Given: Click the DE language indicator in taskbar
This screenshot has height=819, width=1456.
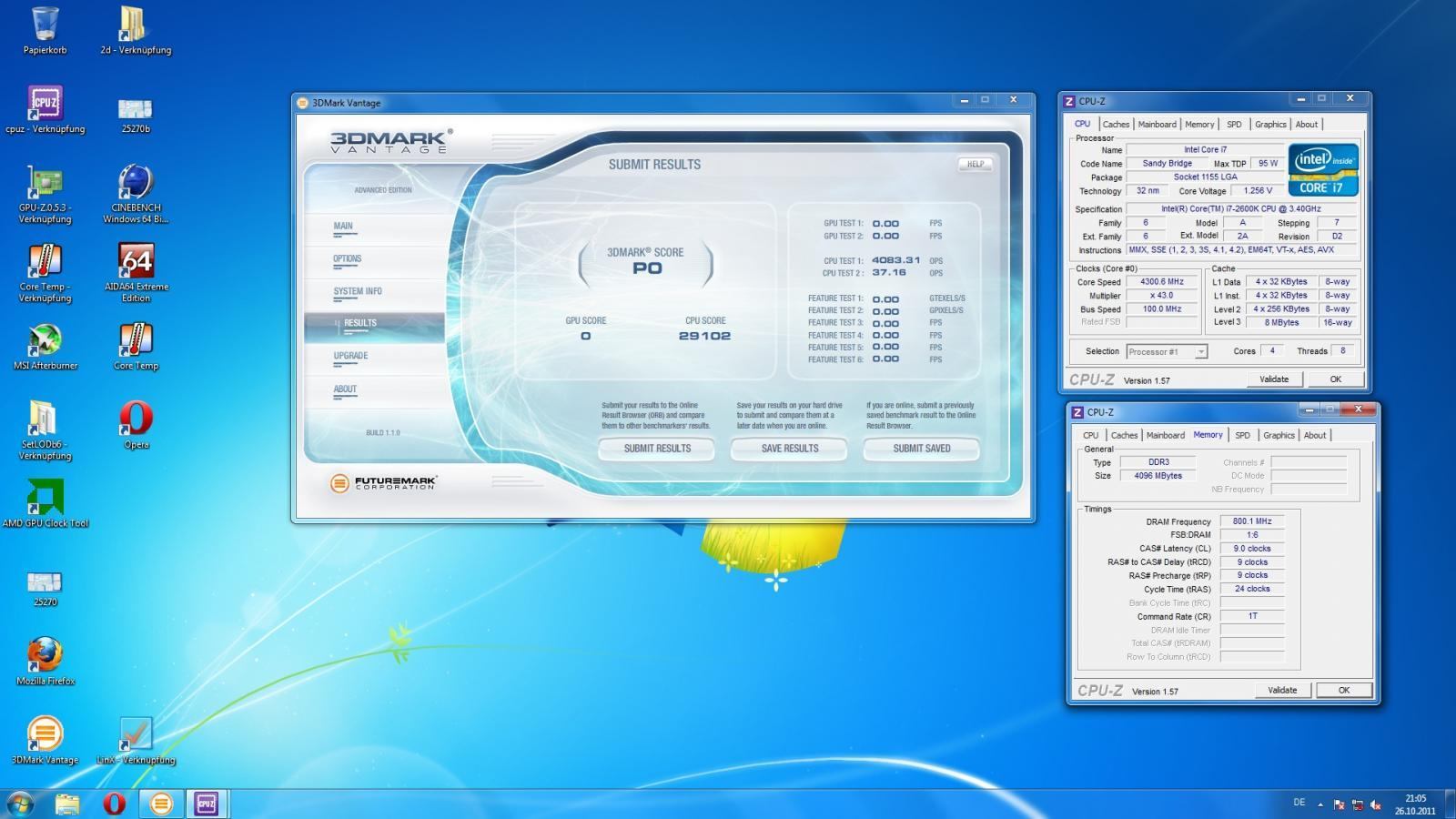Looking at the screenshot, I should pos(1299,803).
